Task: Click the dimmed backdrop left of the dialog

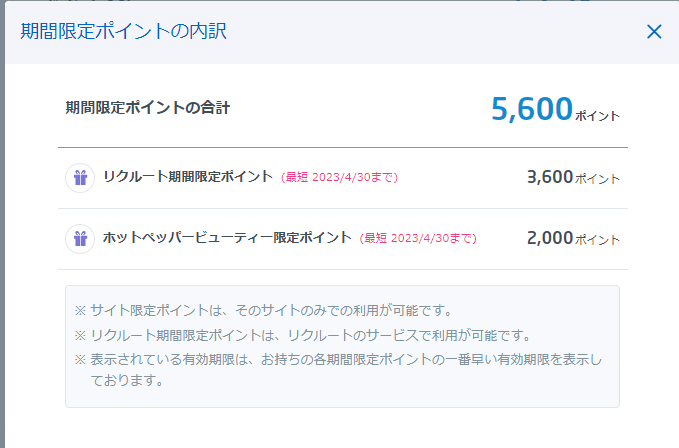Action: tap(2, 250)
